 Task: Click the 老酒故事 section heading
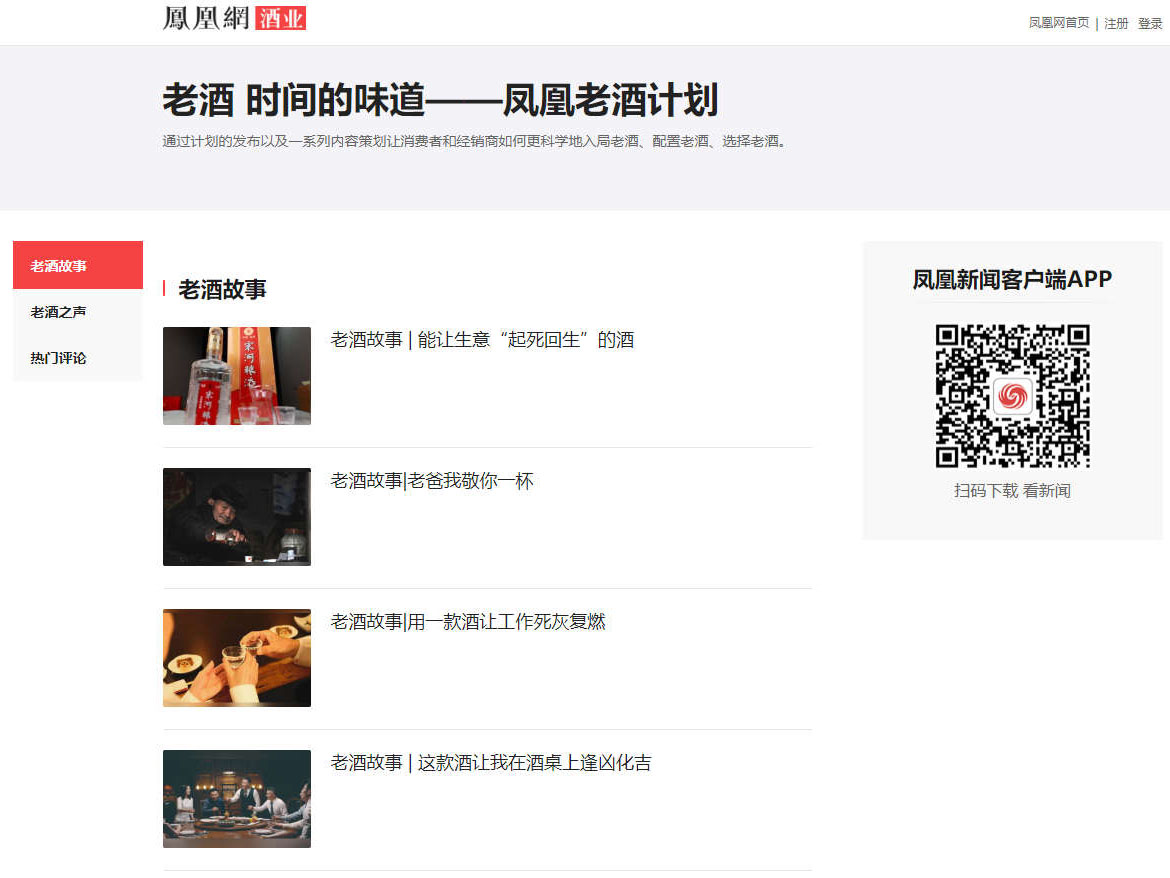tap(222, 289)
